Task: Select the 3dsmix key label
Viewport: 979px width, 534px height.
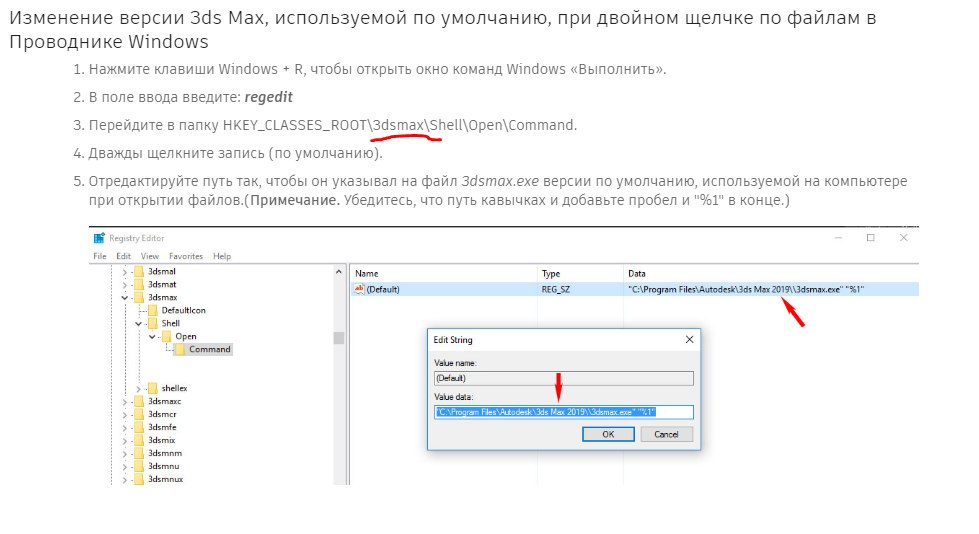Action: [x=162, y=440]
